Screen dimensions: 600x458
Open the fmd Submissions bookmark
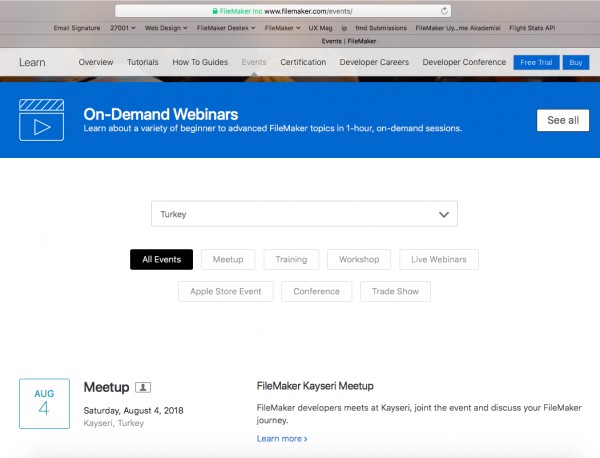click(x=381, y=28)
